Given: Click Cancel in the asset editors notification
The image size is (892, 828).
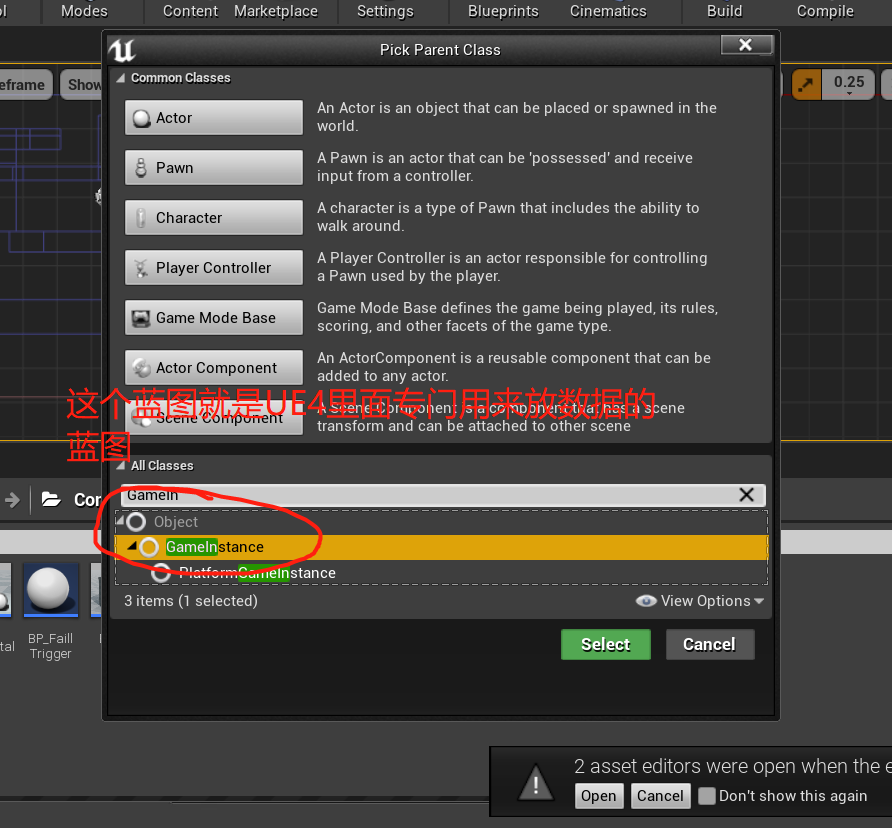Looking at the screenshot, I should click(x=660, y=796).
